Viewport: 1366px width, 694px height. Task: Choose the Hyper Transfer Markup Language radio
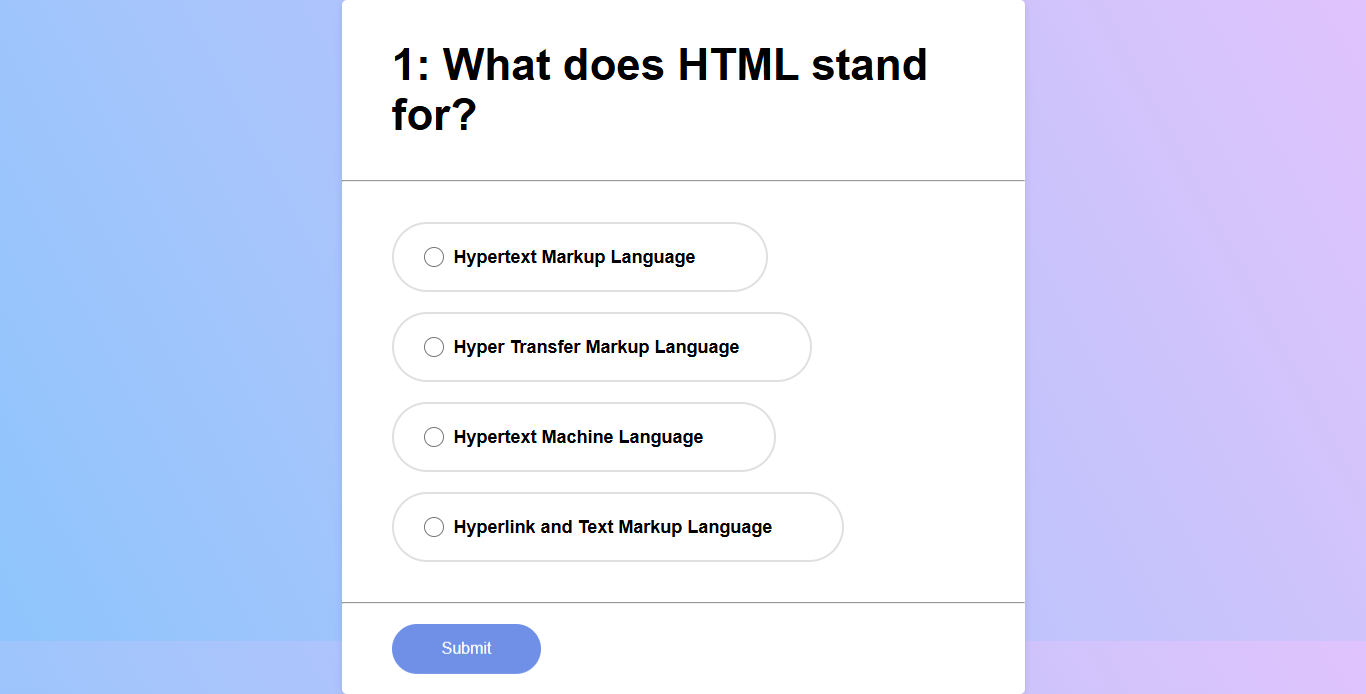tap(434, 347)
